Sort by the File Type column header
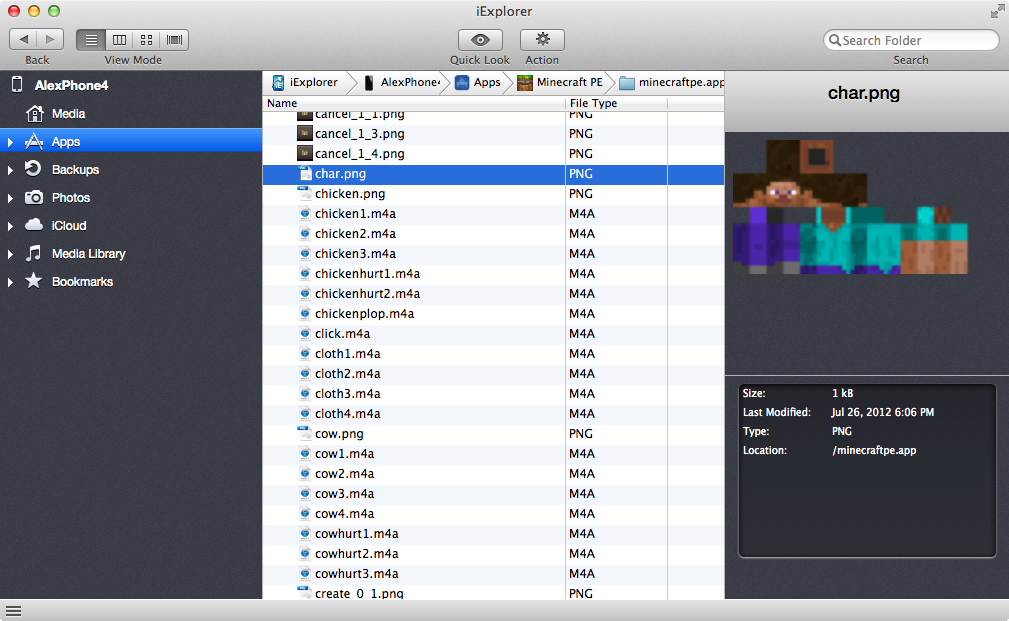 point(593,103)
